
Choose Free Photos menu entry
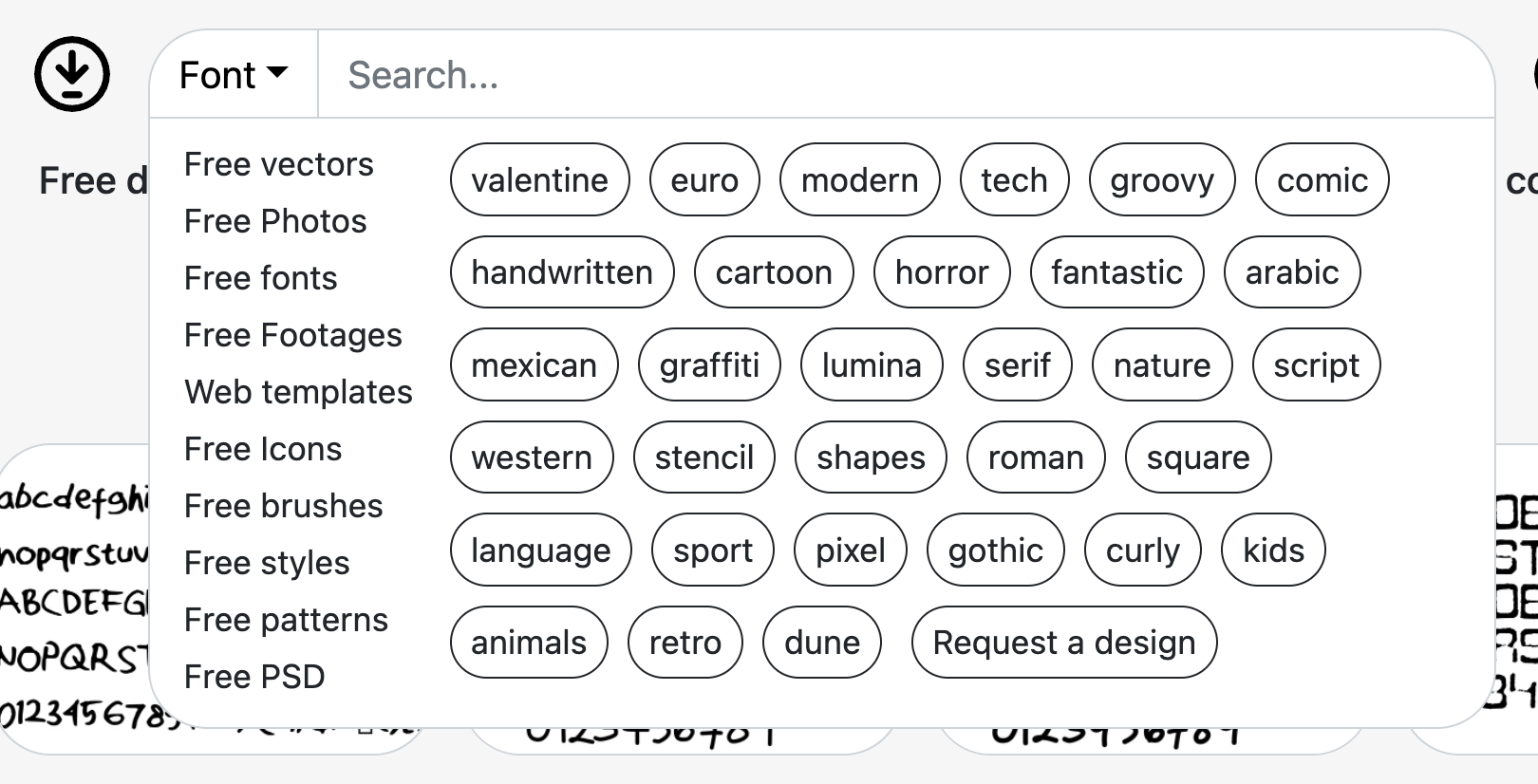[x=275, y=221]
